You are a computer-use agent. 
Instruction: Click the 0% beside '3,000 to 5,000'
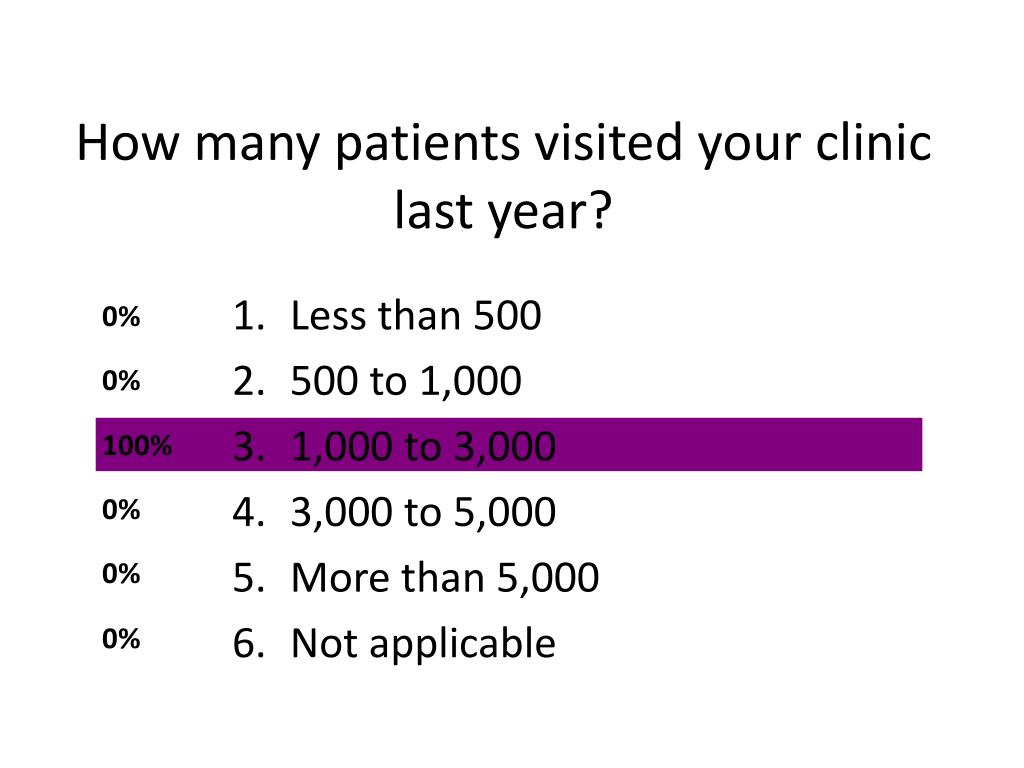(121, 510)
